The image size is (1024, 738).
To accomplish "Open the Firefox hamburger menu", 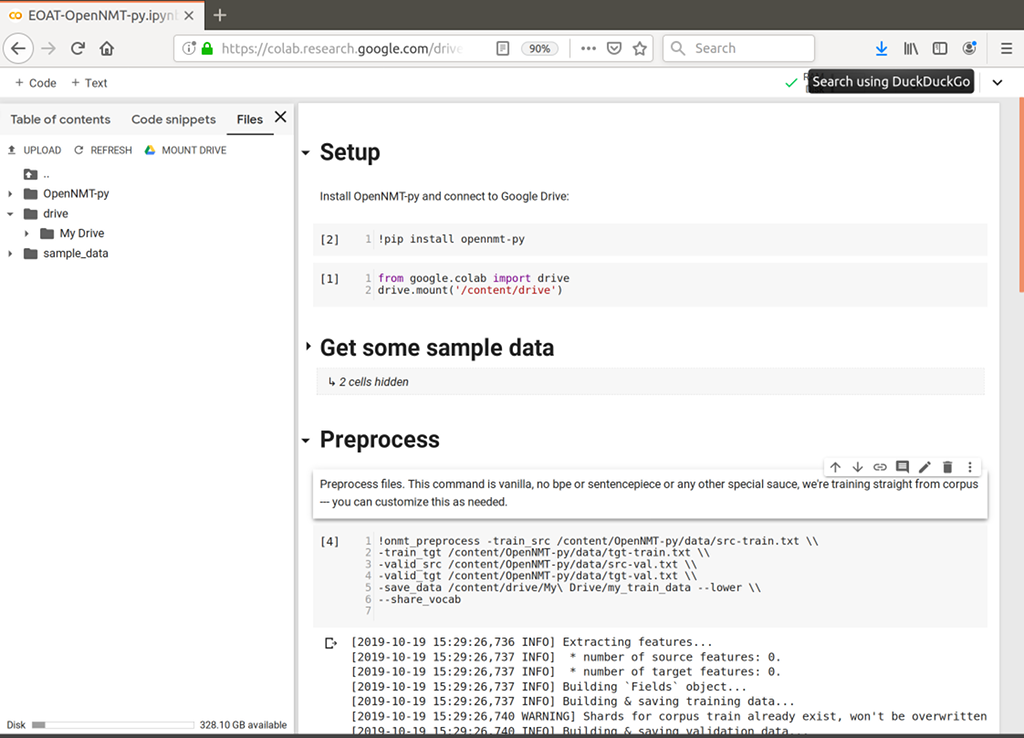I will click(1006, 48).
